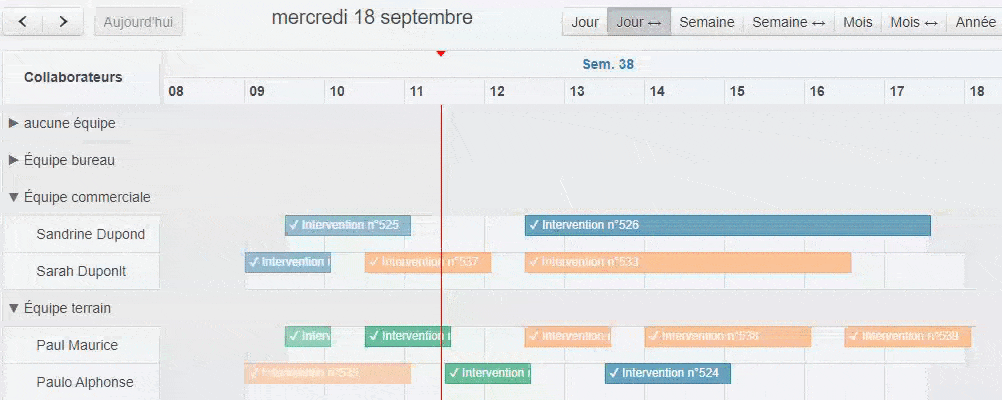The image size is (1002, 400).
Task: Go to the next day arrow
Action: pyautogui.click(x=63, y=22)
